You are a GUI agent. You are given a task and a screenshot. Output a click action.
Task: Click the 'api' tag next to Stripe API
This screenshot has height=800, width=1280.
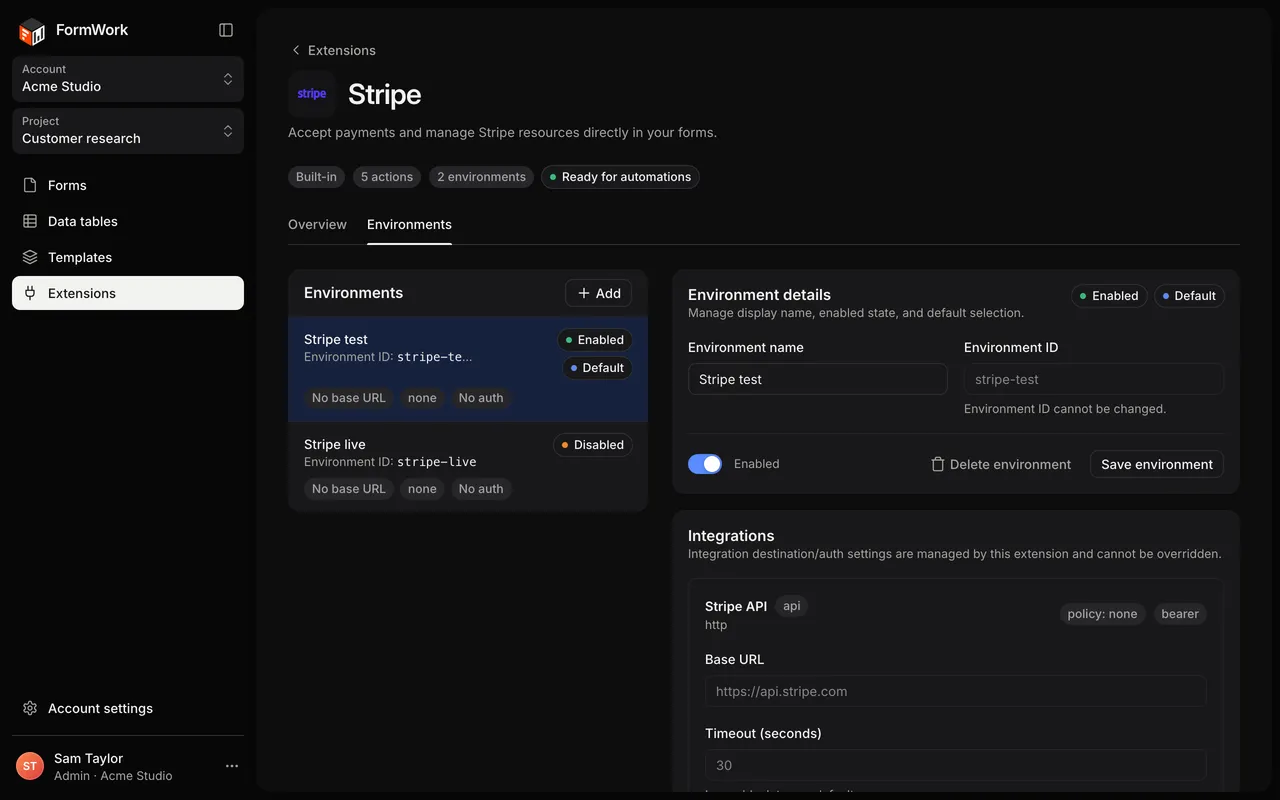791,606
